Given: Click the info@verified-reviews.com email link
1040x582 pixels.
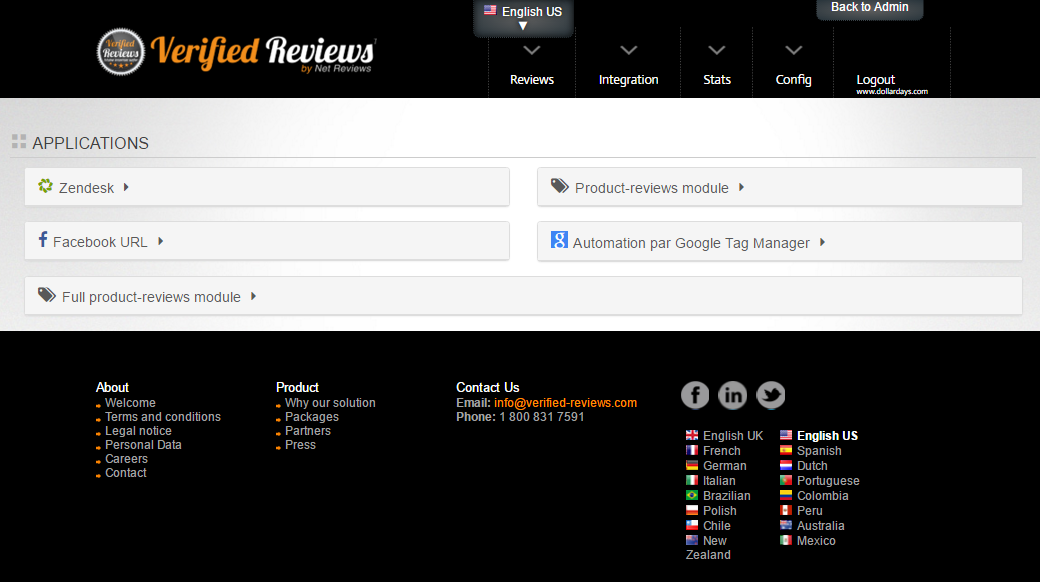Looking at the screenshot, I should point(565,403).
